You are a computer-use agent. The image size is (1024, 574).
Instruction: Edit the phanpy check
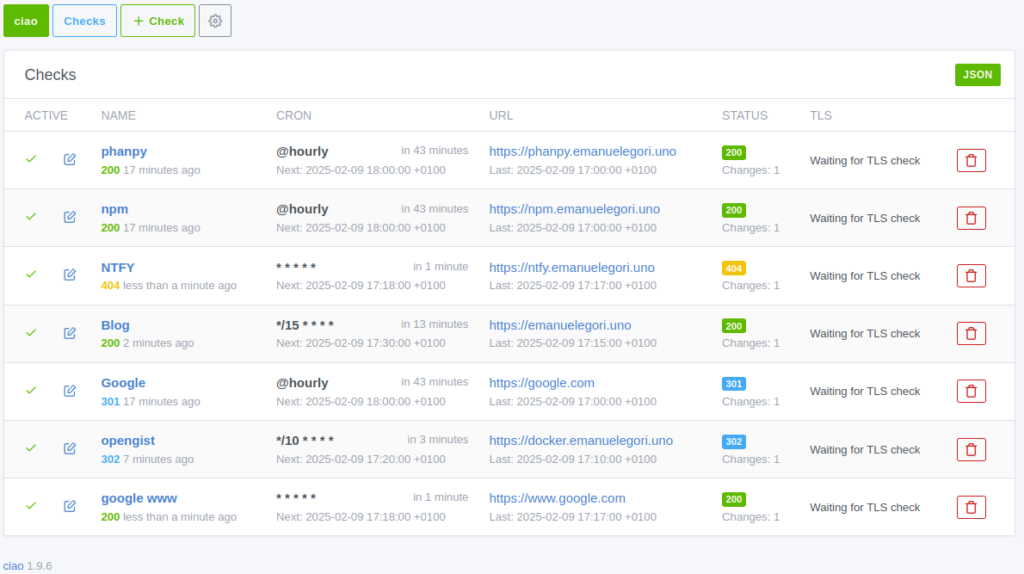(70, 159)
